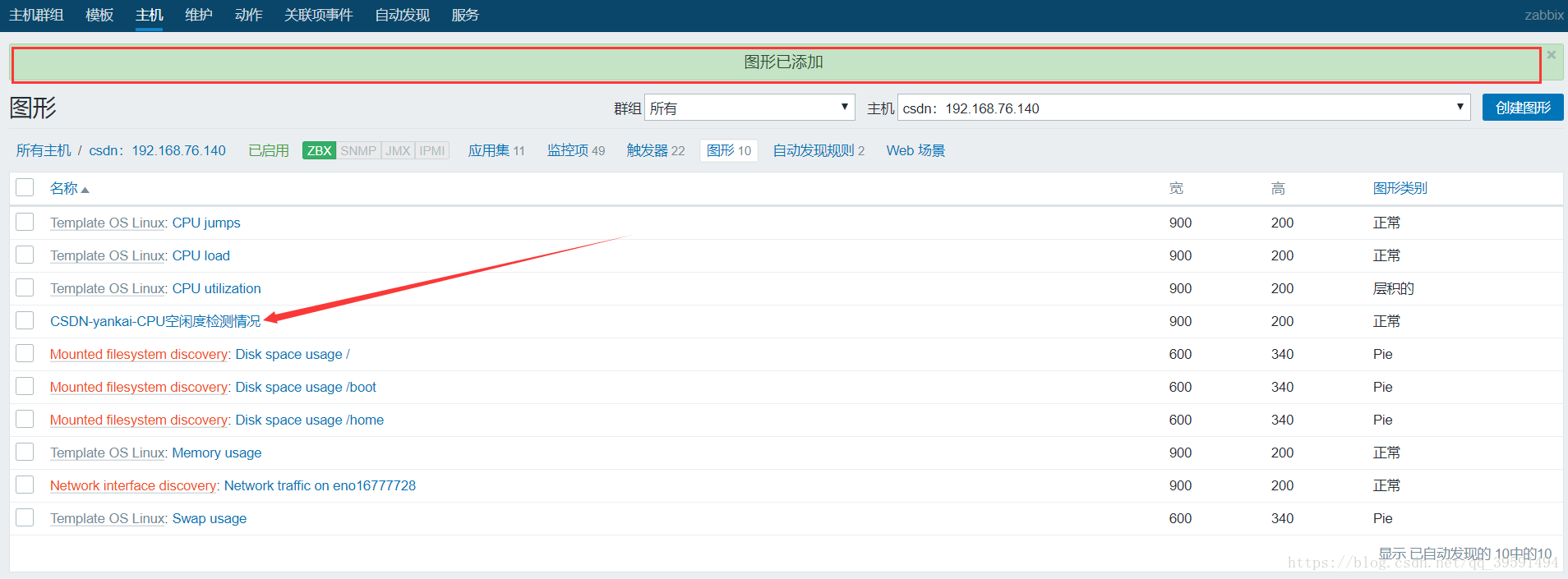1568x579 pixels.
Task: Check the CPU utilization row checkbox
Action: (25, 287)
